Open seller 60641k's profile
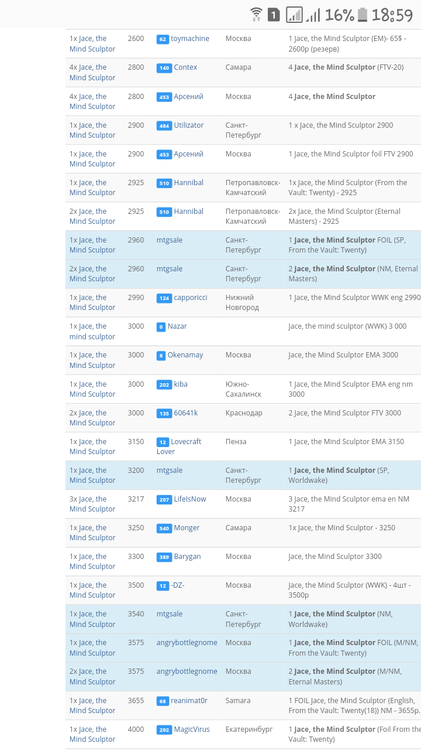Image resolution: width=421 pixels, height=750 pixels. (186, 413)
